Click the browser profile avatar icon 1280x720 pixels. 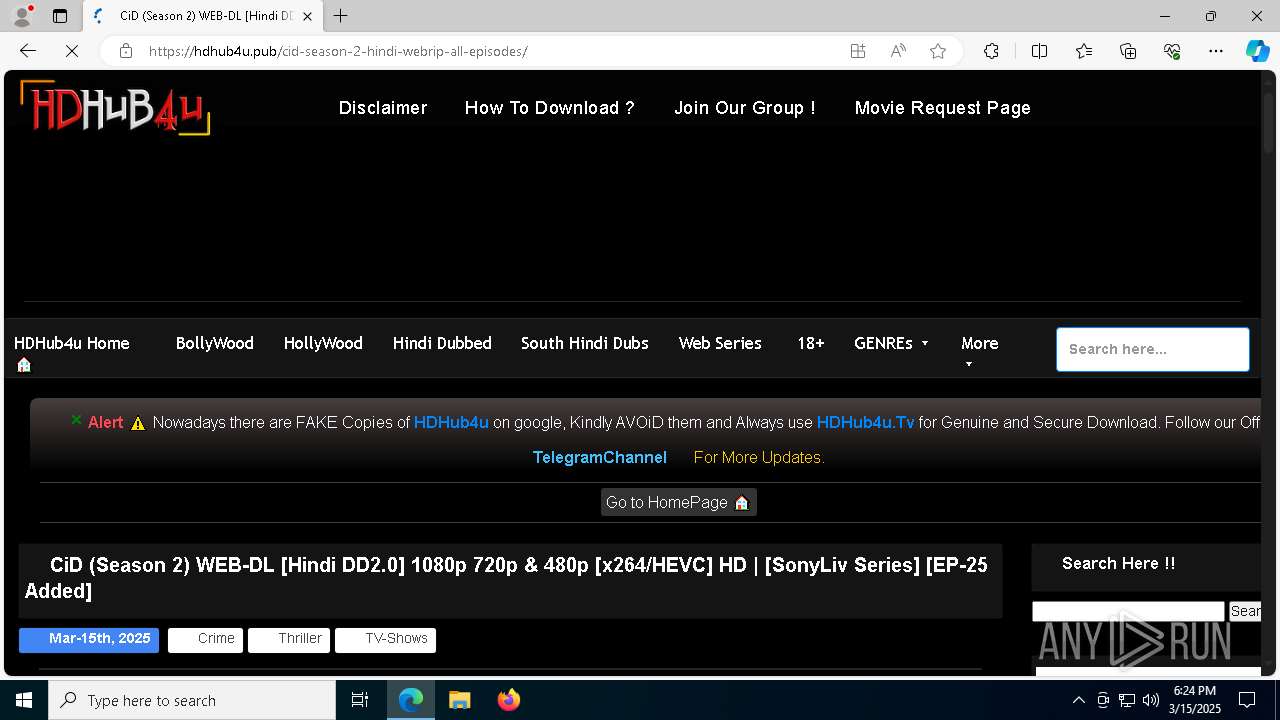click(22, 16)
